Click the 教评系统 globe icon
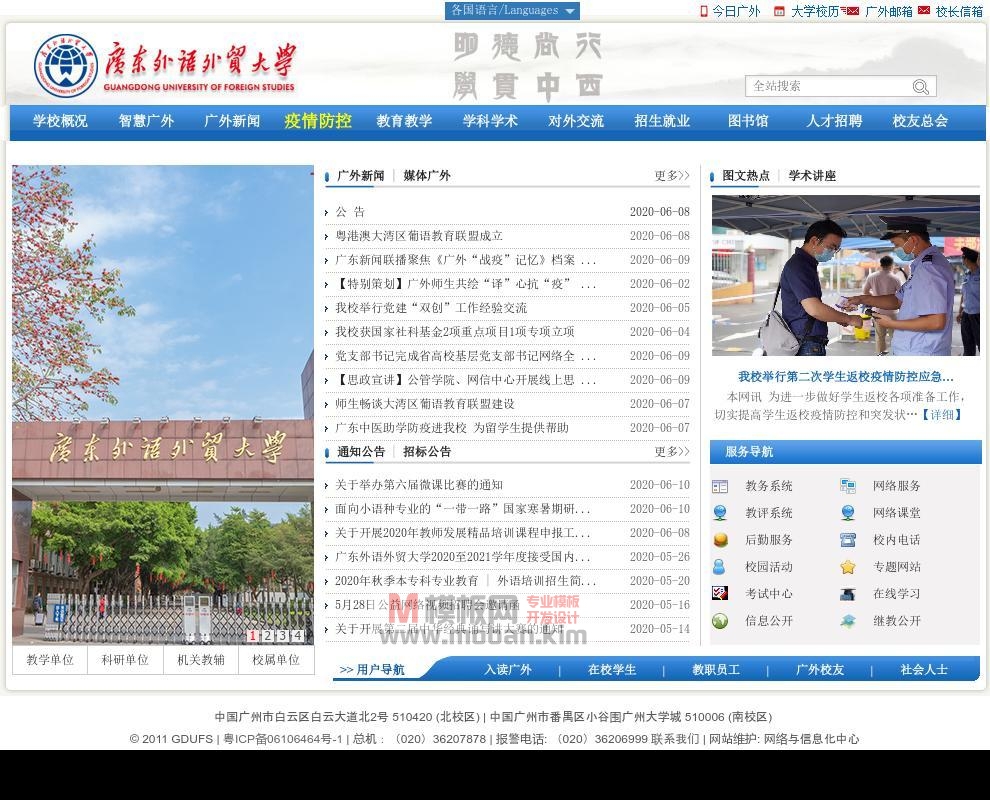This screenshot has width=990, height=800. (x=720, y=513)
